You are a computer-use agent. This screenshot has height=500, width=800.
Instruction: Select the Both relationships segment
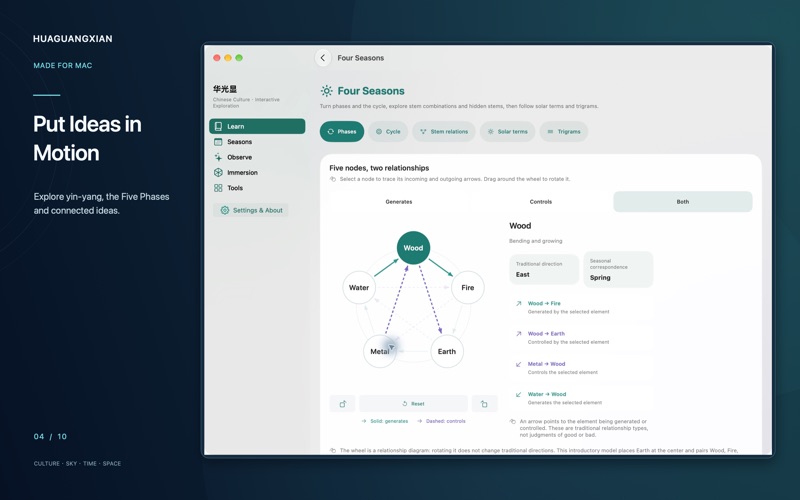coord(683,202)
